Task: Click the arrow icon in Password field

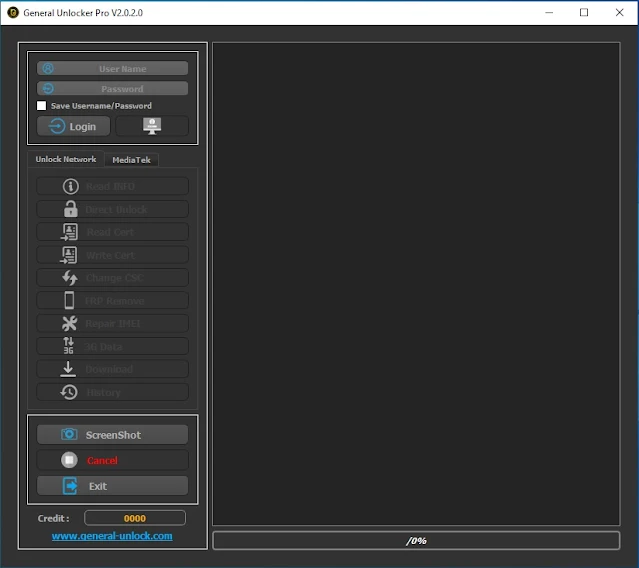Action: [48, 88]
